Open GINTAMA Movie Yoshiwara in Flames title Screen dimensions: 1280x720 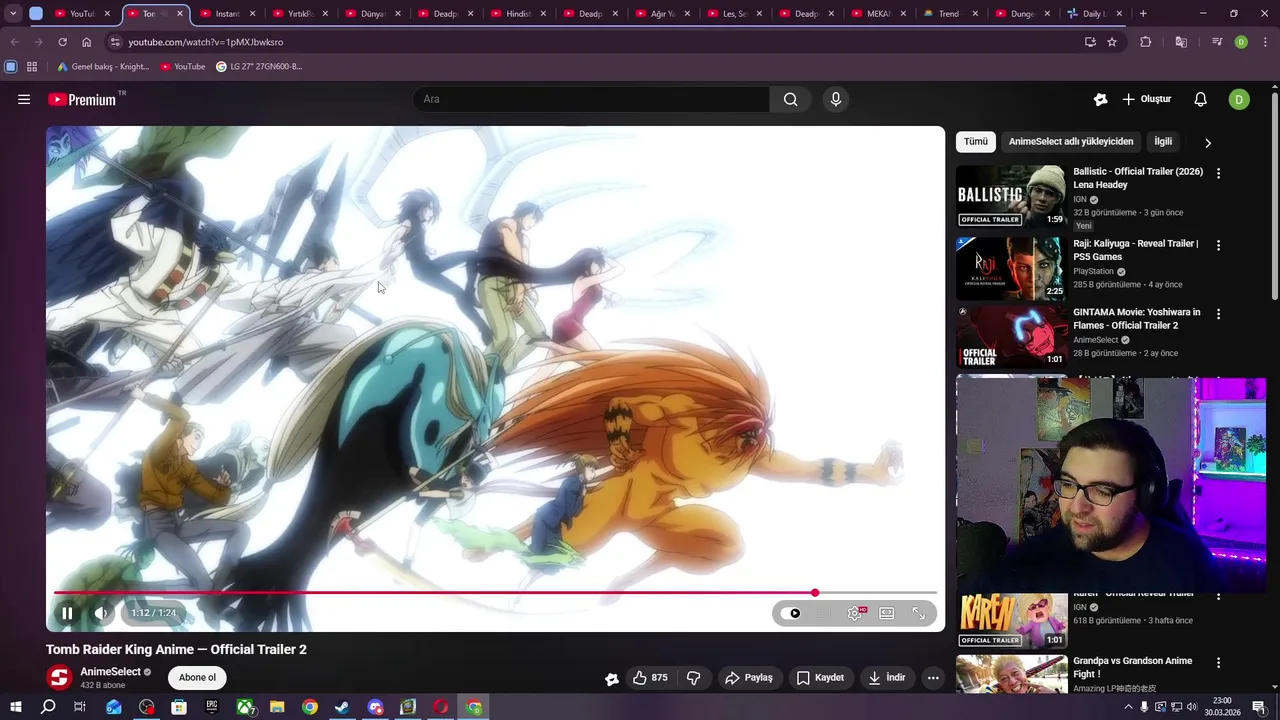point(1137,319)
